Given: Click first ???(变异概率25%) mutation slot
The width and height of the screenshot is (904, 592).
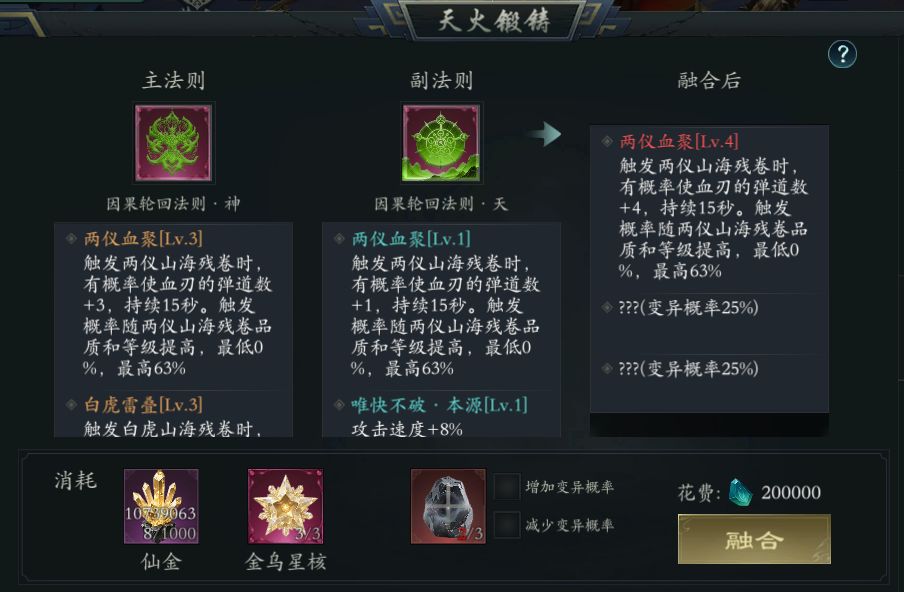Looking at the screenshot, I should click(x=688, y=308).
